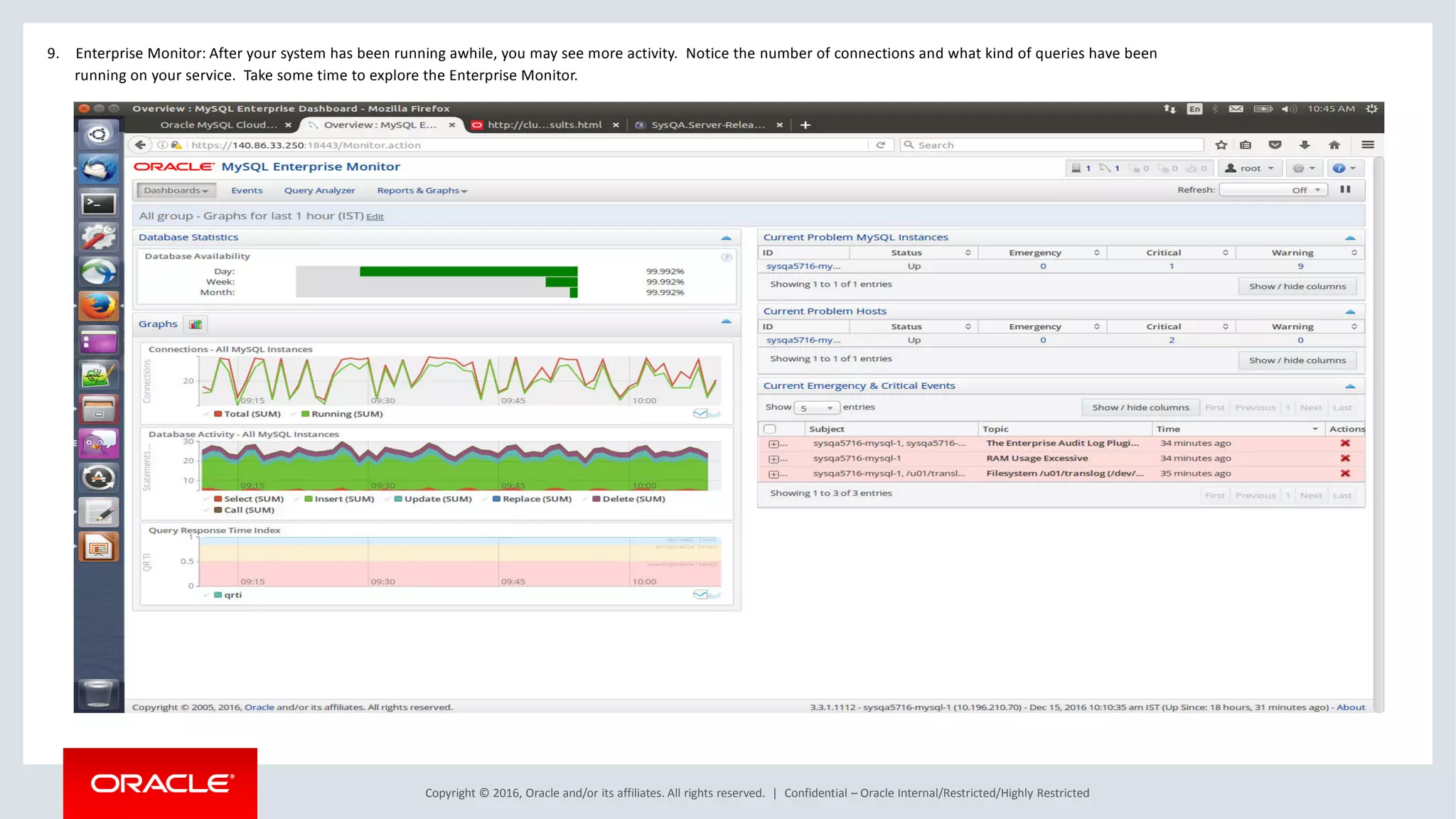Delete the RAM Usage Excessive event
The image size is (1456, 819).
pos(1345,459)
